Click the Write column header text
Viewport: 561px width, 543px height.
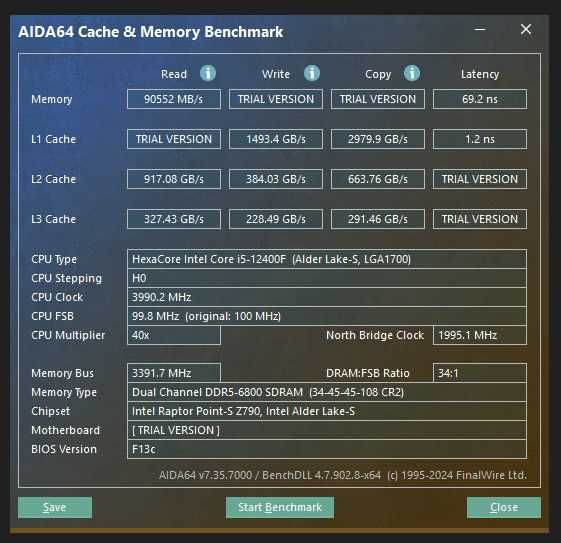pos(276,74)
